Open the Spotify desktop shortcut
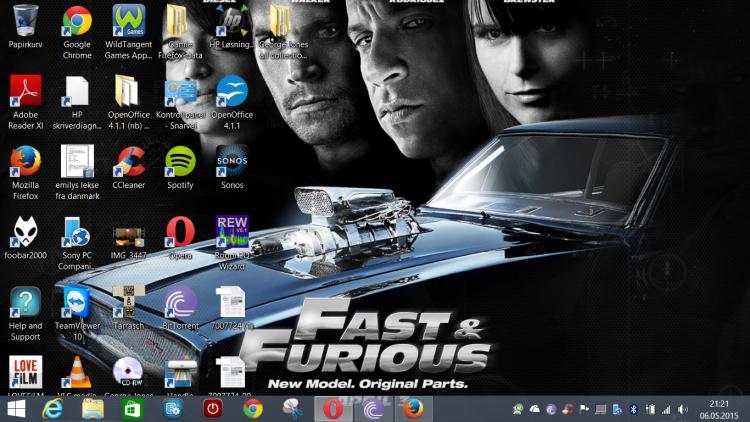Image resolution: width=750 pixels, height=422 pixels. [x=180, y=160]
